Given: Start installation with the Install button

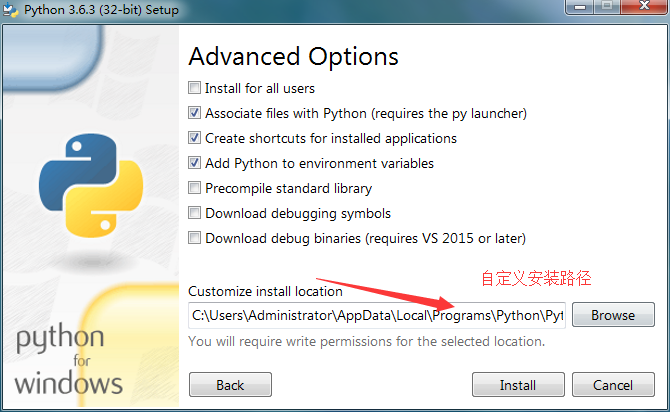Looking at the screenshot, I should click(518, 385).
